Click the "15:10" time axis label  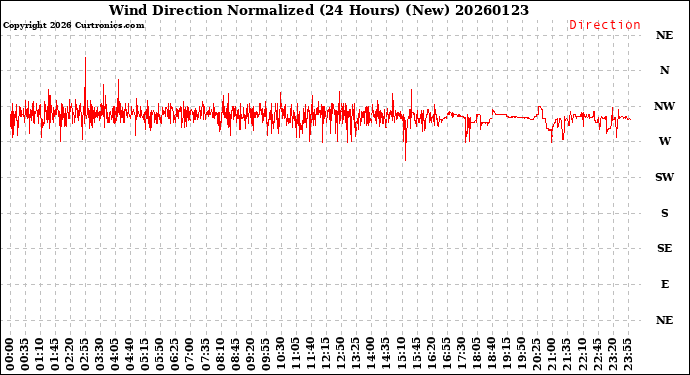401,355
